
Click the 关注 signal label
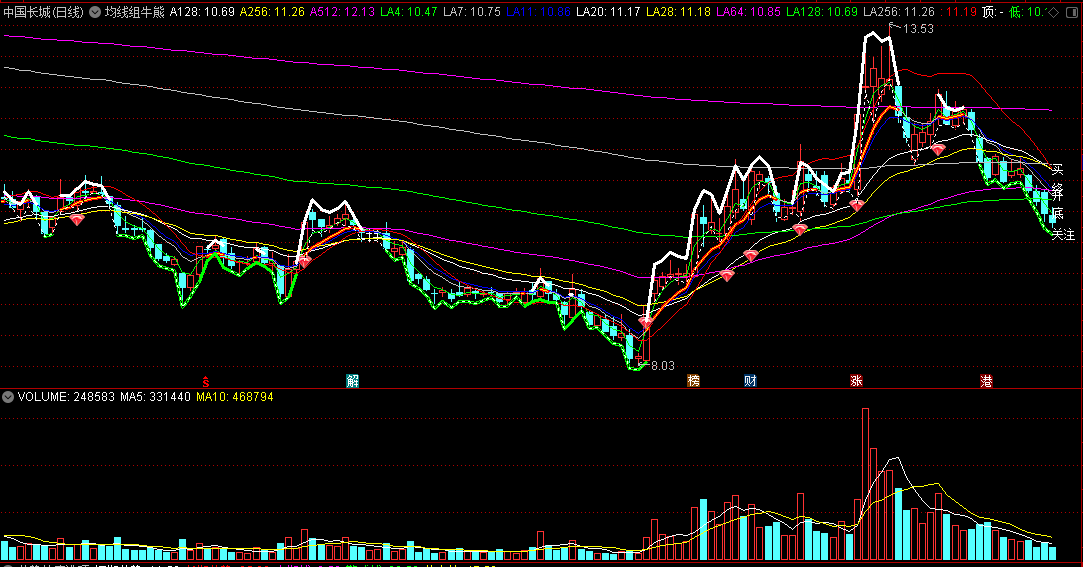click(x=1063, y=235)
